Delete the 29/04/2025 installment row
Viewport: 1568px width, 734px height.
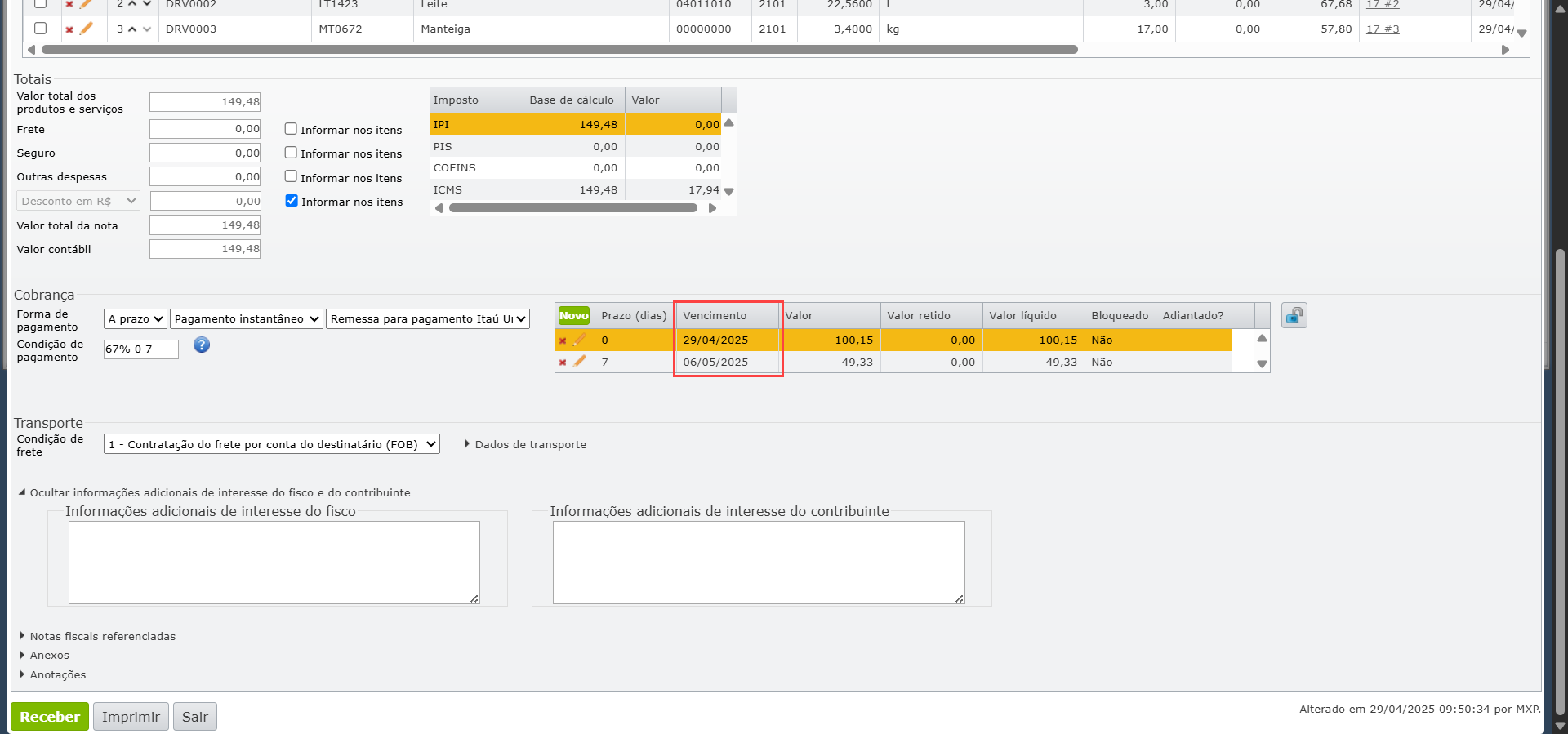click(563, 340)
